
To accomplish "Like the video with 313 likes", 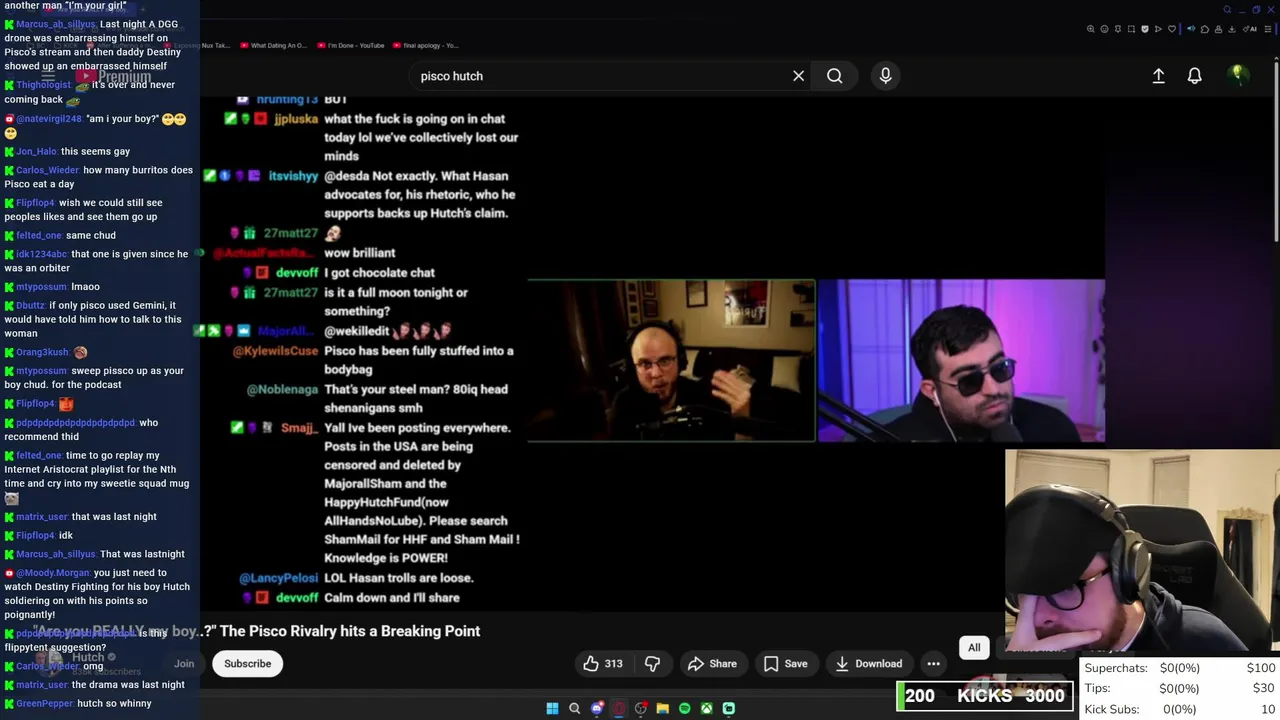I will click(x=603, y=663).
